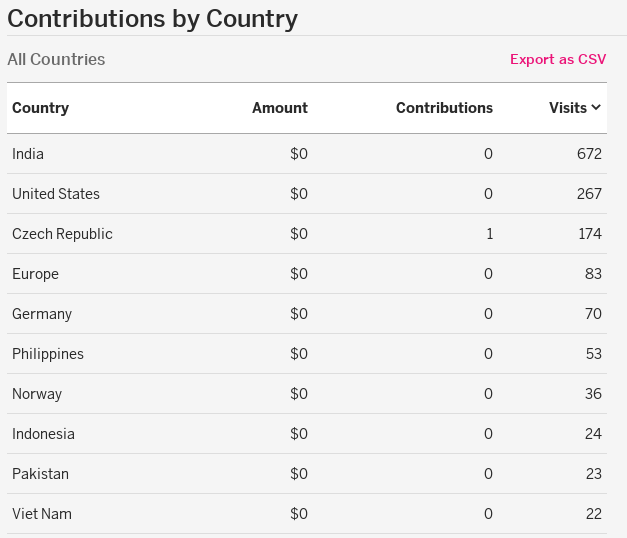Sort by the Country column header
The height and width of the screenshot is (538, 627).
point(40,108)
